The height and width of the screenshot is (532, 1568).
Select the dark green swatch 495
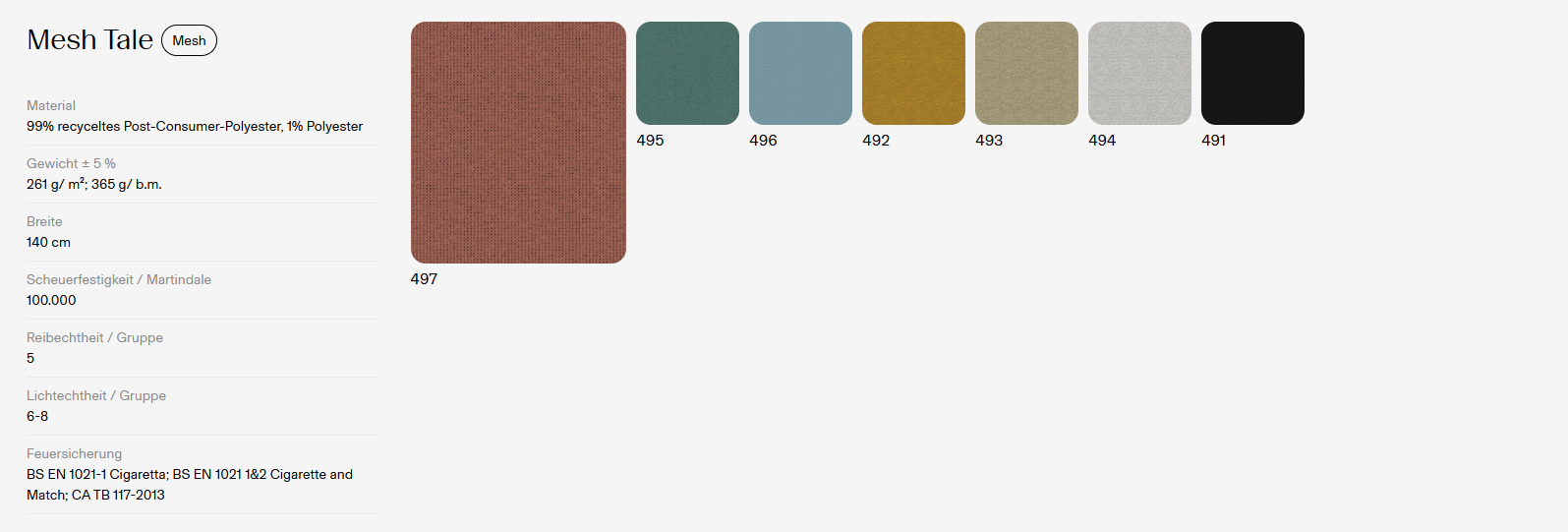coord(687,73)
